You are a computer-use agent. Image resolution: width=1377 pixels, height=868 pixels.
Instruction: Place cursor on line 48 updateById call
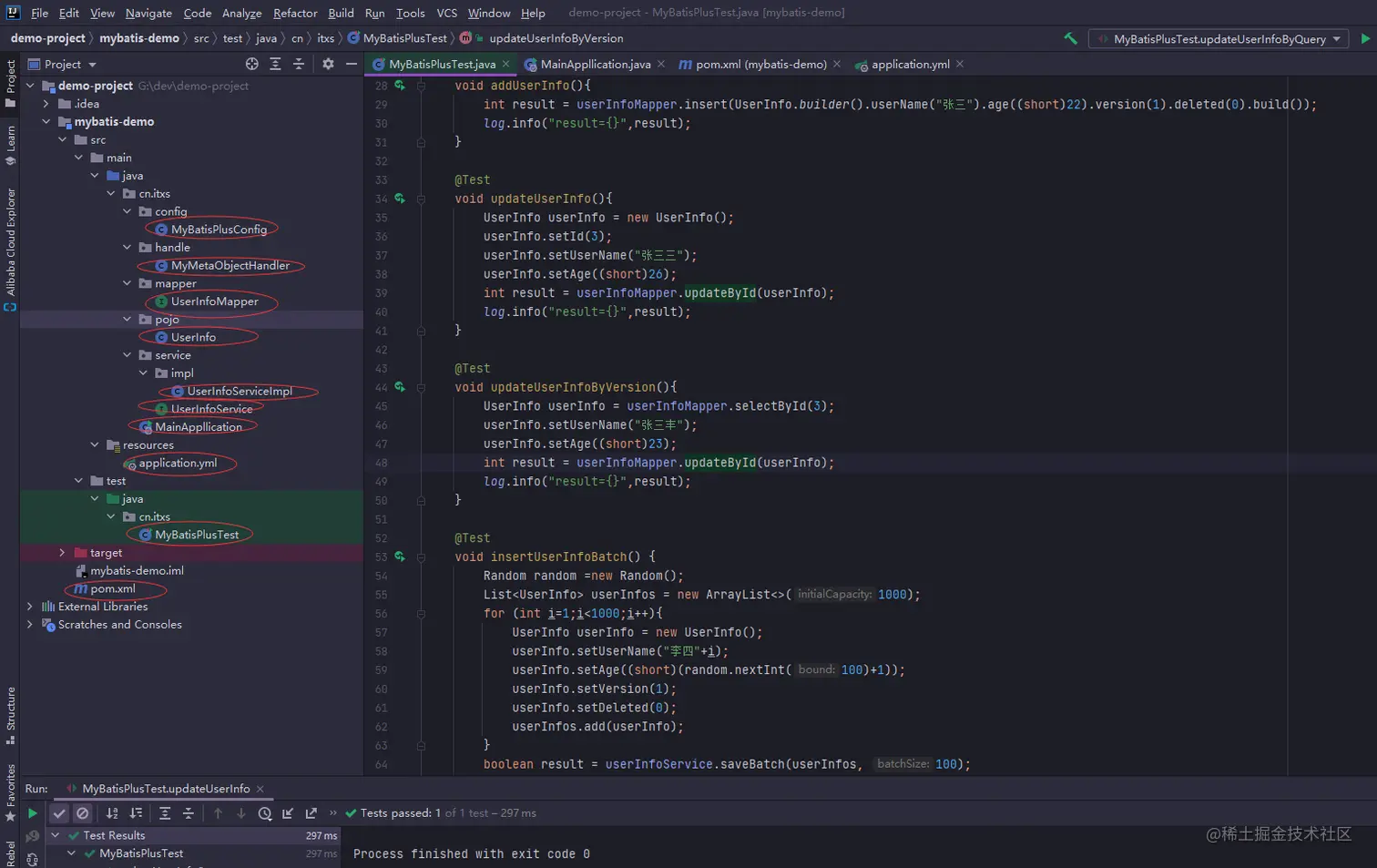pos(719,463)
